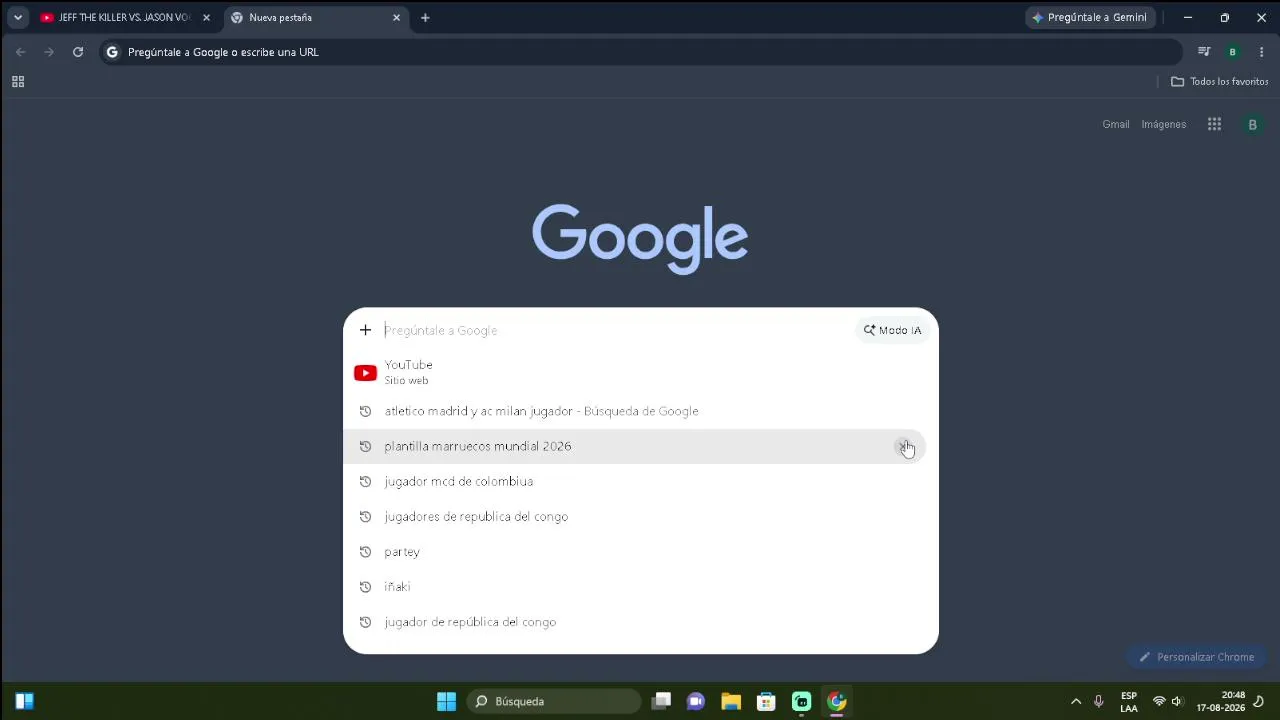This screenshot has width=1280, height=720.
Task: Click the Personalizar Chrome button
Action: (1196, 657)
